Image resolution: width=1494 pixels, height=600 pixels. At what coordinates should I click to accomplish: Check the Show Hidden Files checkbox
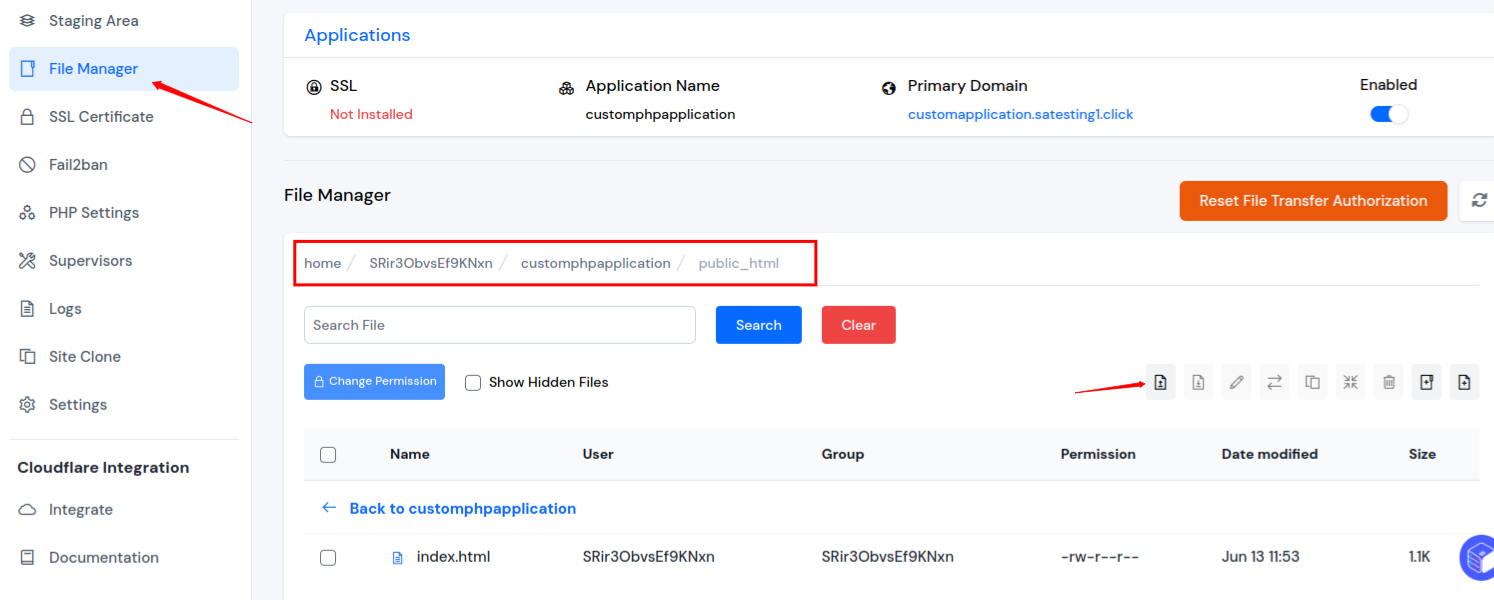(x=473, y=382)
